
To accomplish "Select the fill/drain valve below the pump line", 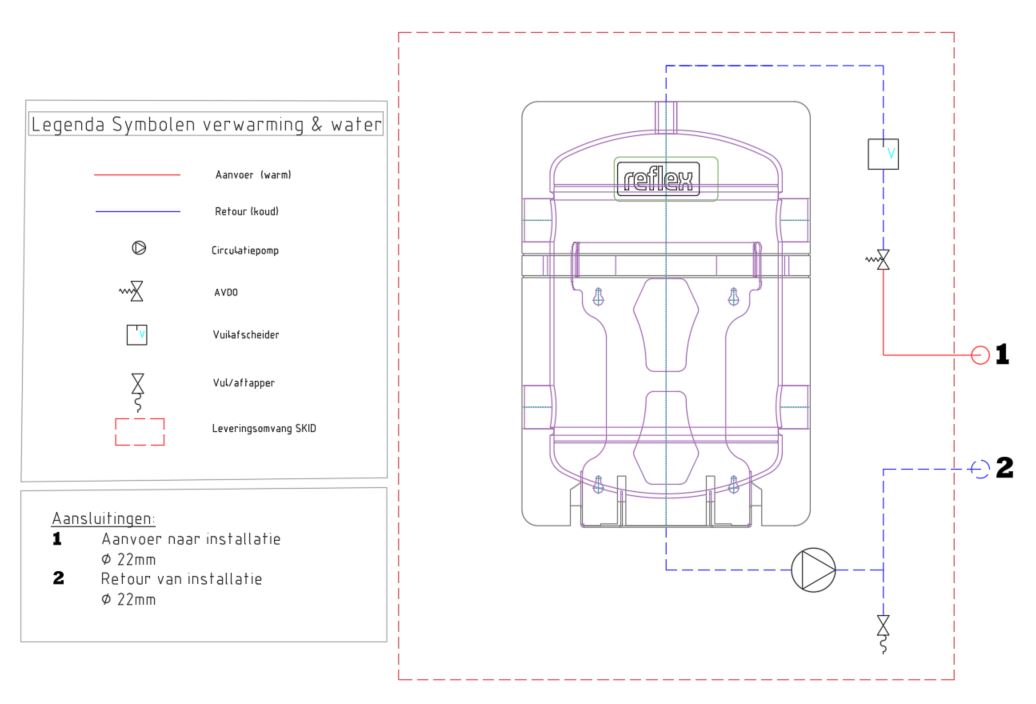I will point(883,634).
